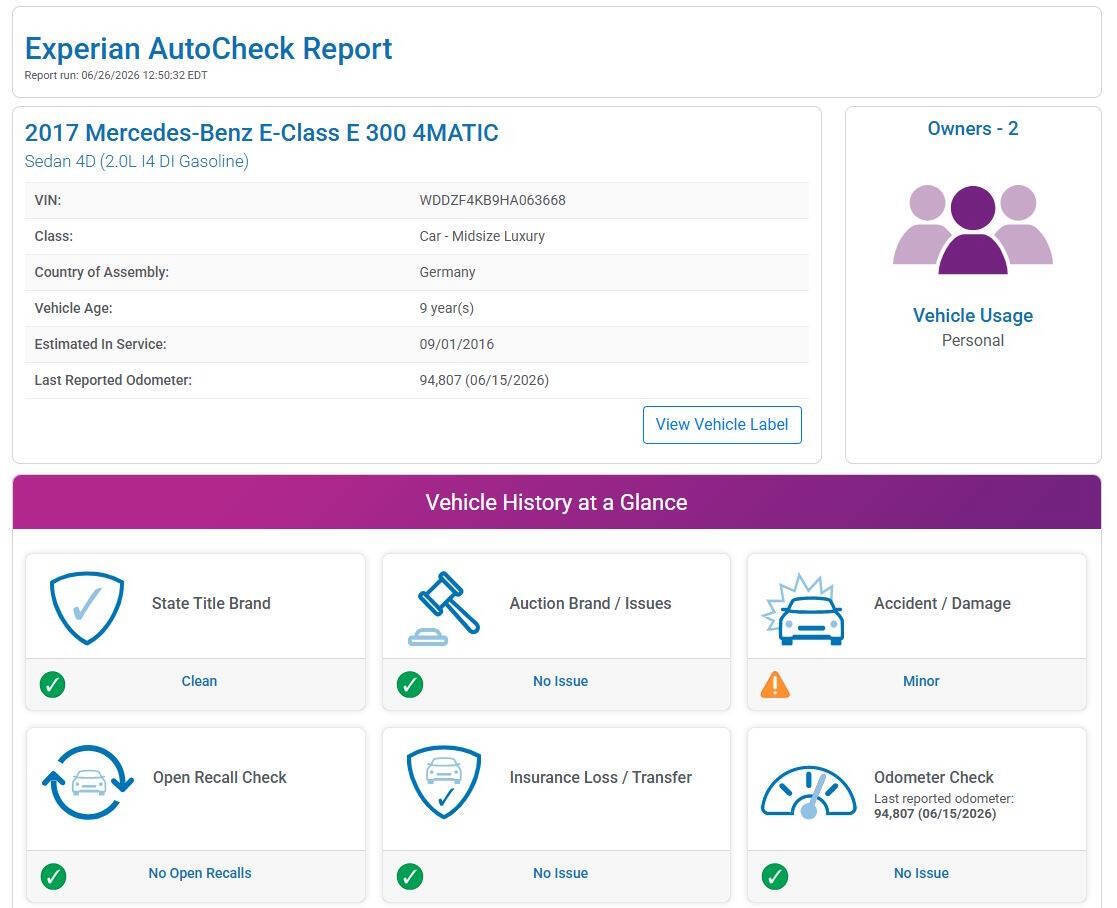Click the Car - Midsize Luxury class value

click(482, 236)
